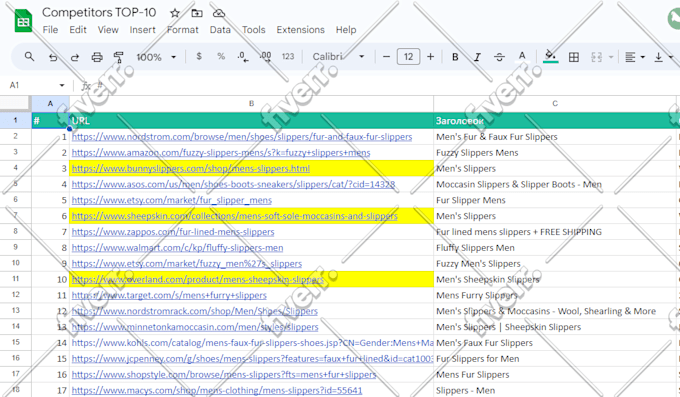Decrease the font size

pos(386,57)
